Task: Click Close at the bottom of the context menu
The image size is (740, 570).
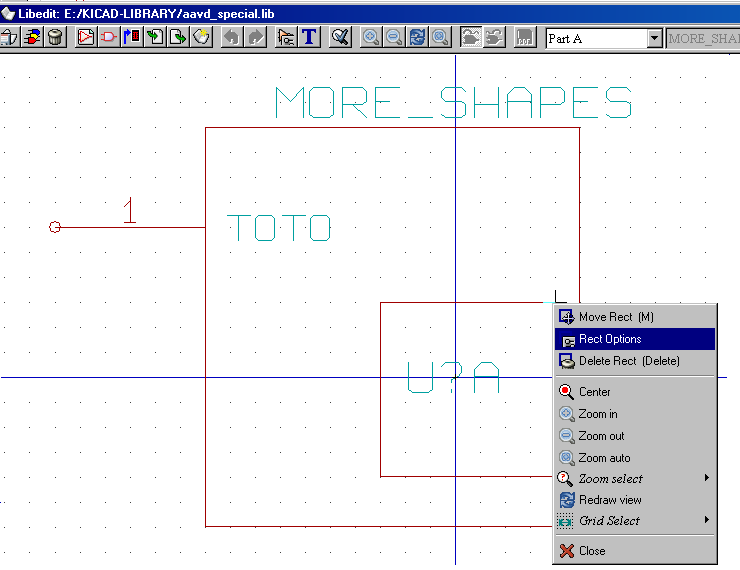Action: tap(592, 550)
